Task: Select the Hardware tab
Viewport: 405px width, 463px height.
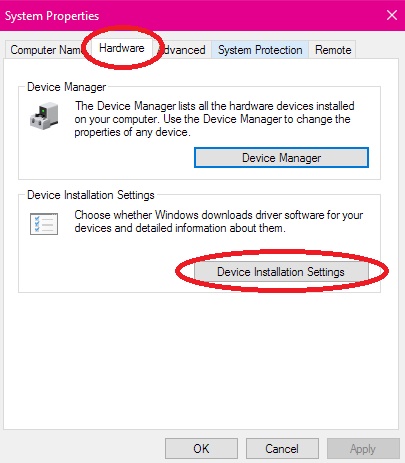Action: (x=122, y=48)
